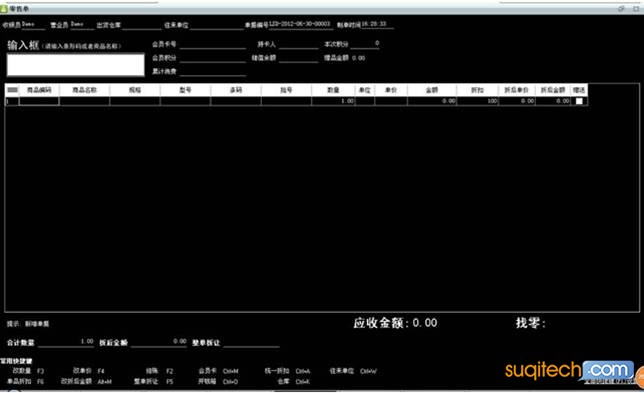This screenshot has width=644, height=393.
Task: Click the 开钱箱 Ctrl+O shortcut hint
Action: point(218,382)
